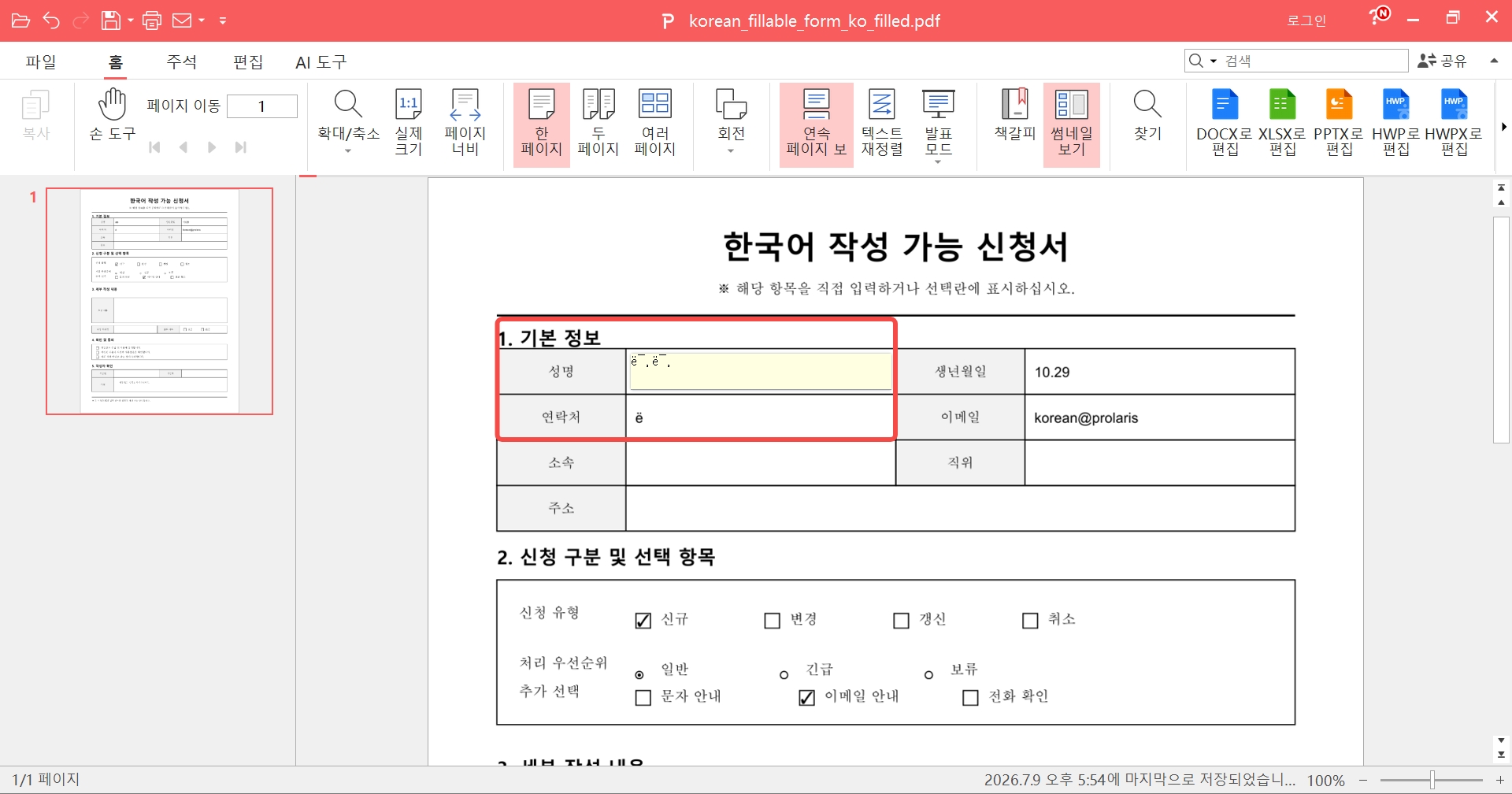
Task: Click the 로그인 button
Action: click(1307, 20)
